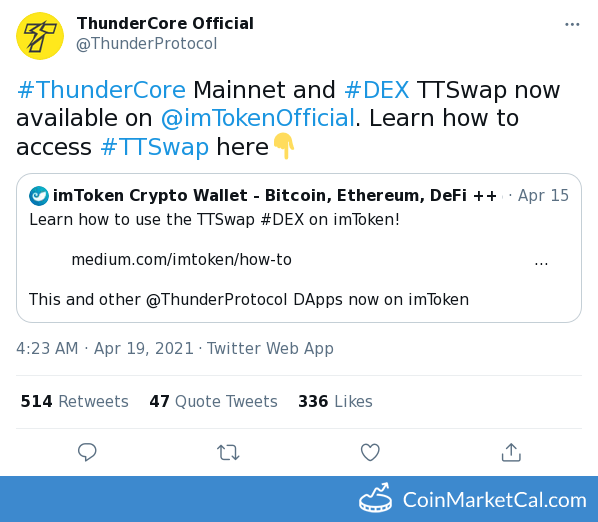Screen dimensions: 598x522
Task: Open the medium.com/imtoken/how-to link
Action: (182, 260)
